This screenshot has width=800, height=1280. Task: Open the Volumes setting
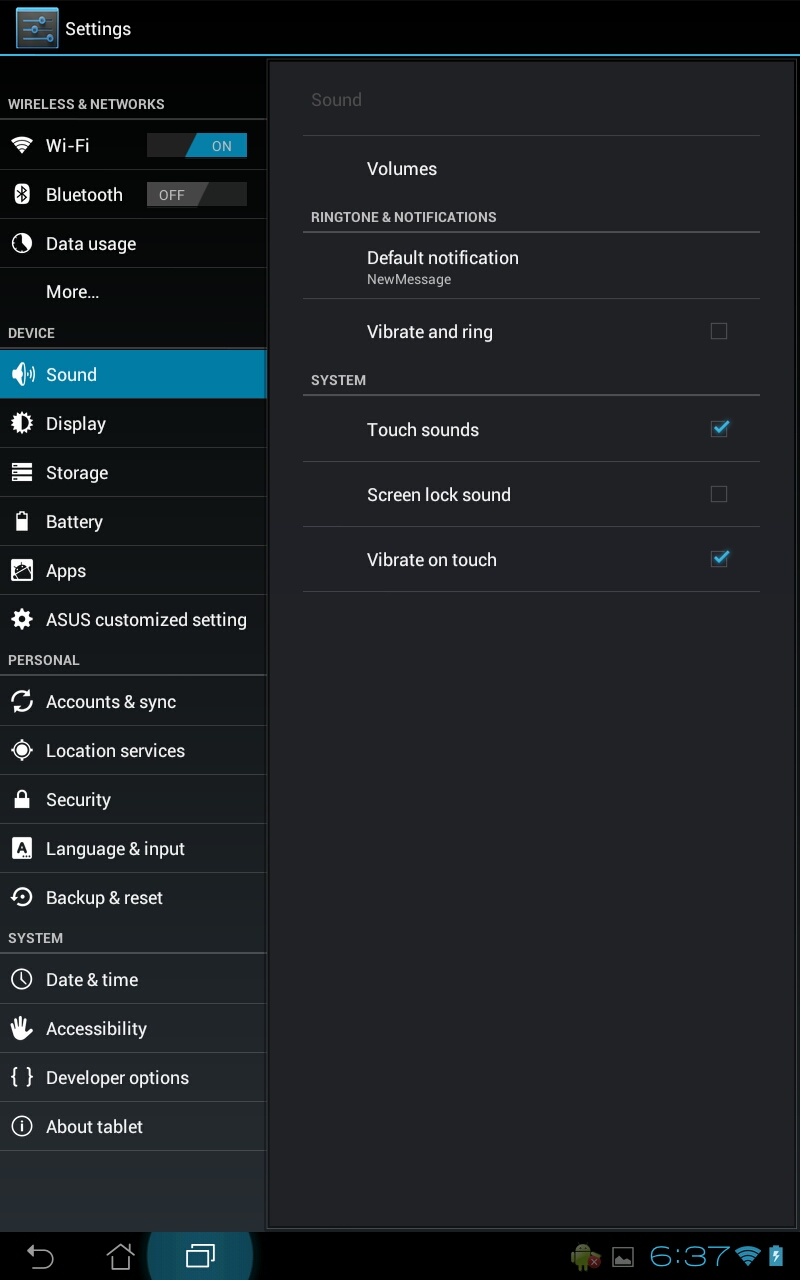pyautogui.click(x=402, y=169)
